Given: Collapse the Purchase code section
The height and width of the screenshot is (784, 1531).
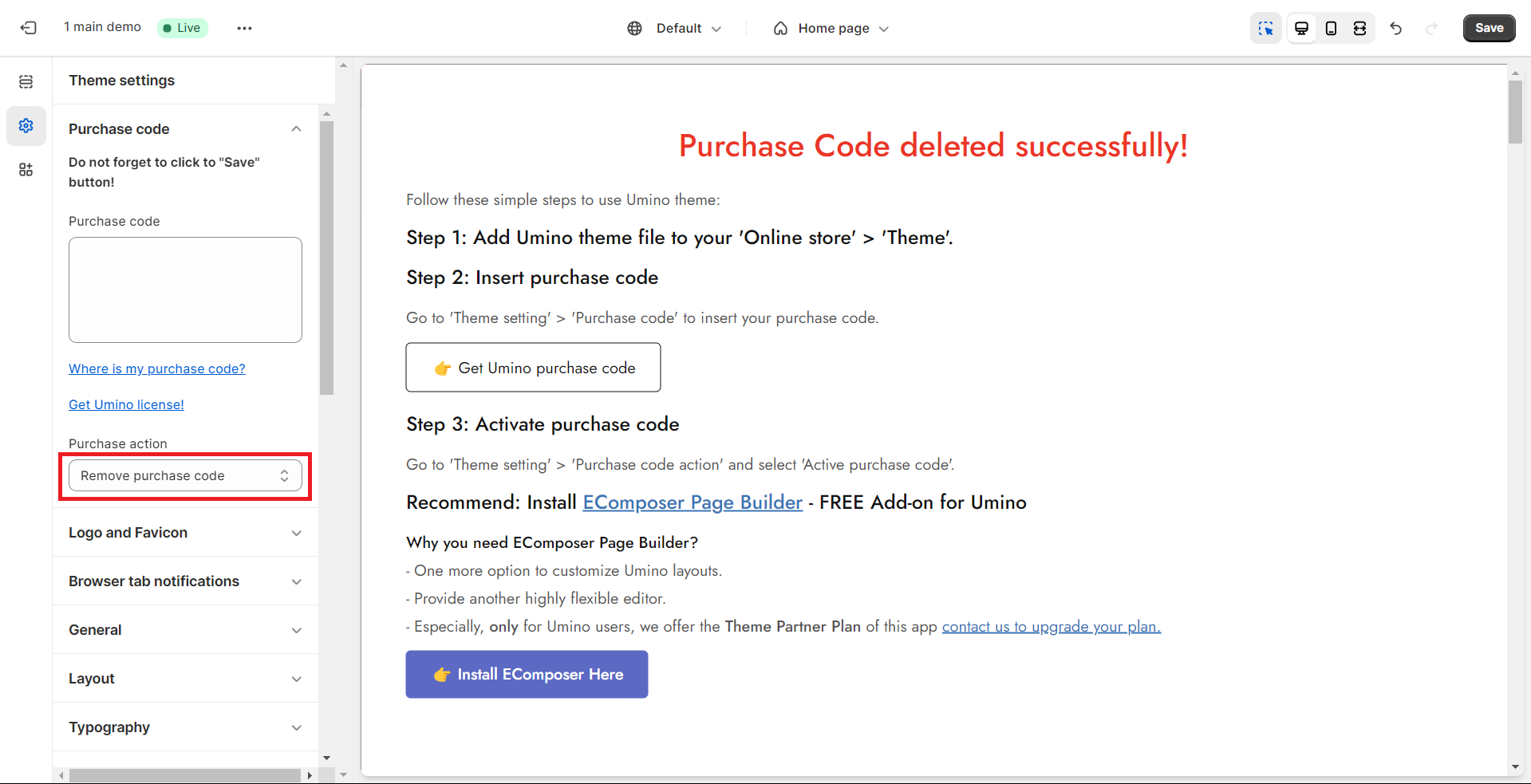Looking at the screenshot, I should coord(296,129).
